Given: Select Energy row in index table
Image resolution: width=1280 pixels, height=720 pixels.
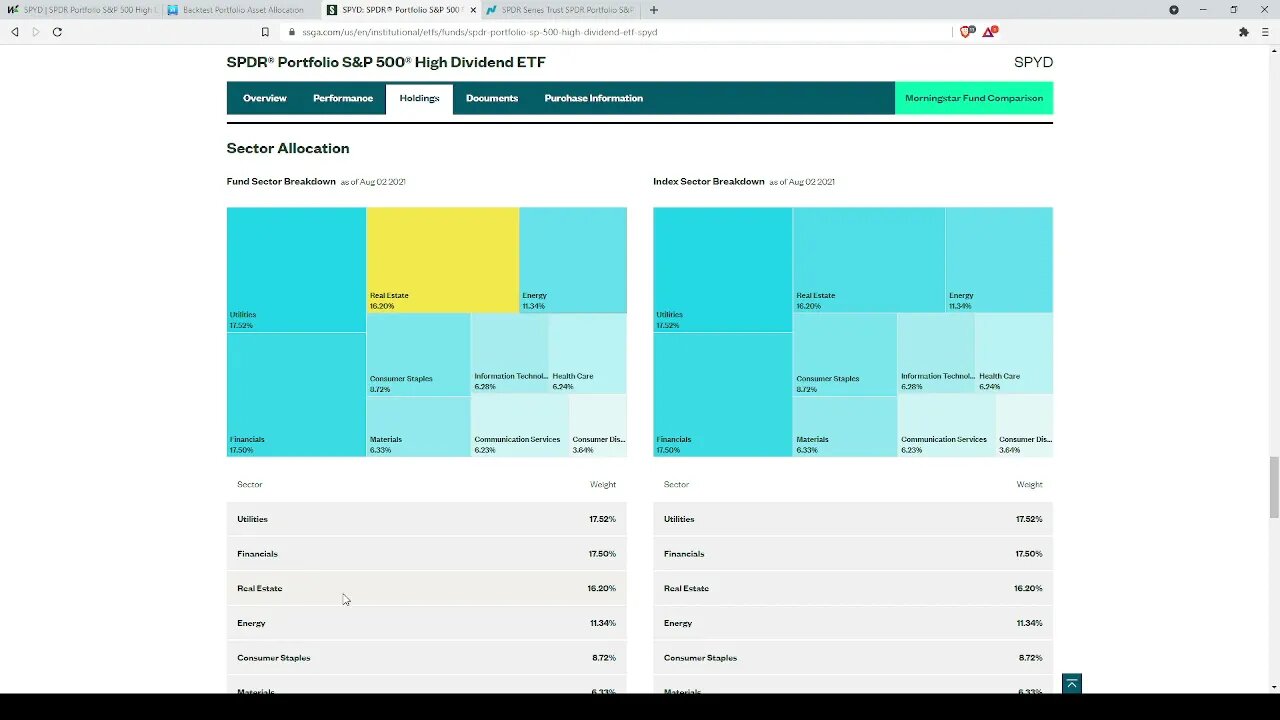Looking at the screenshot, I should tap(853, 623).
